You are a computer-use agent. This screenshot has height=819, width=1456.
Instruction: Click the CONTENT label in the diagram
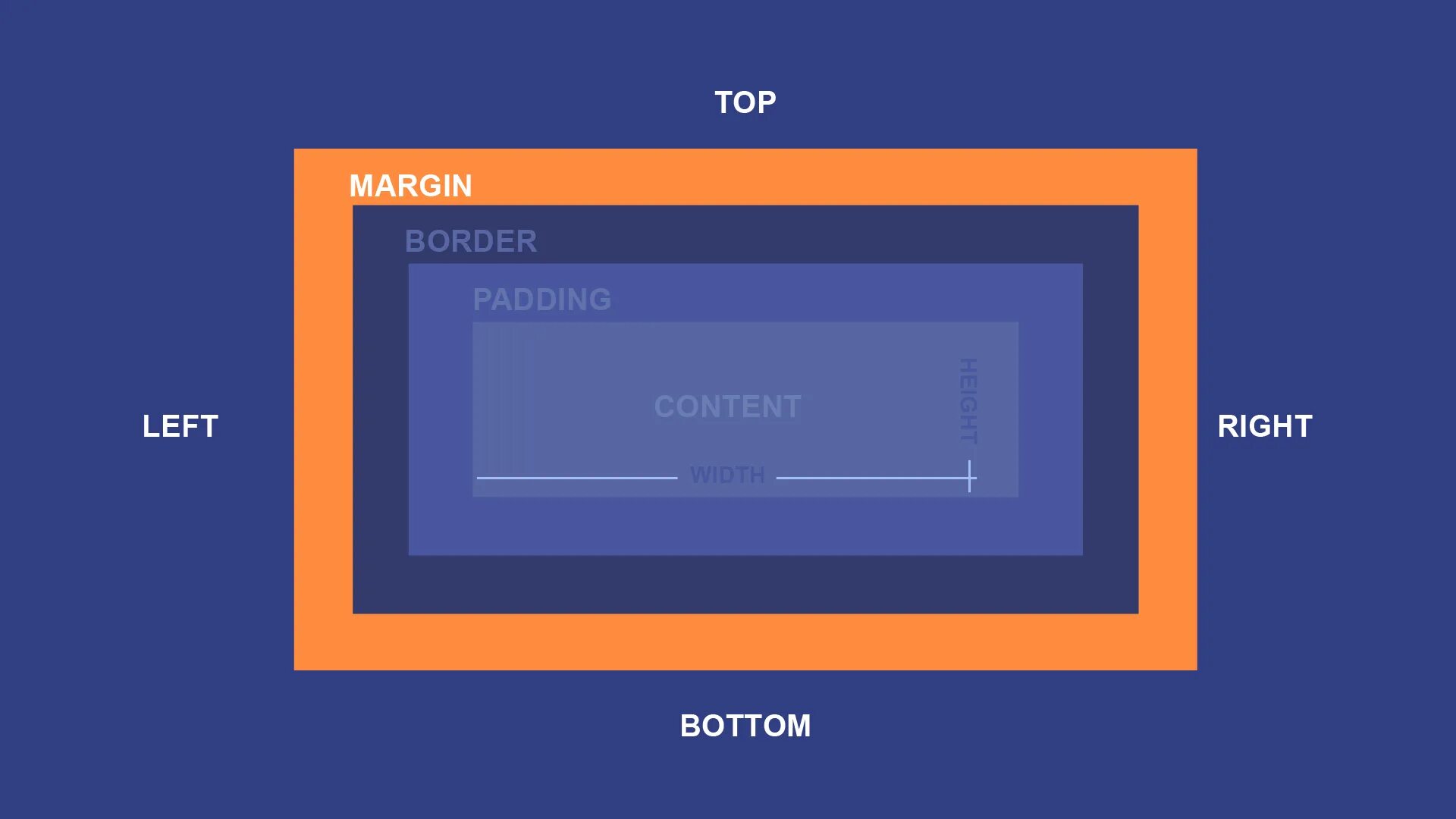(x=727, y=406)
